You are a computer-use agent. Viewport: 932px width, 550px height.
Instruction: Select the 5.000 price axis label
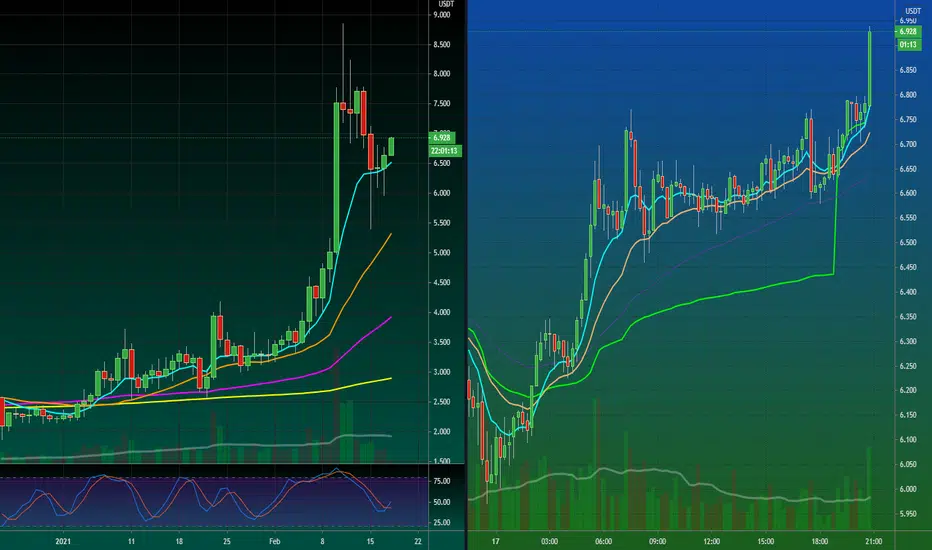[442, 253]
